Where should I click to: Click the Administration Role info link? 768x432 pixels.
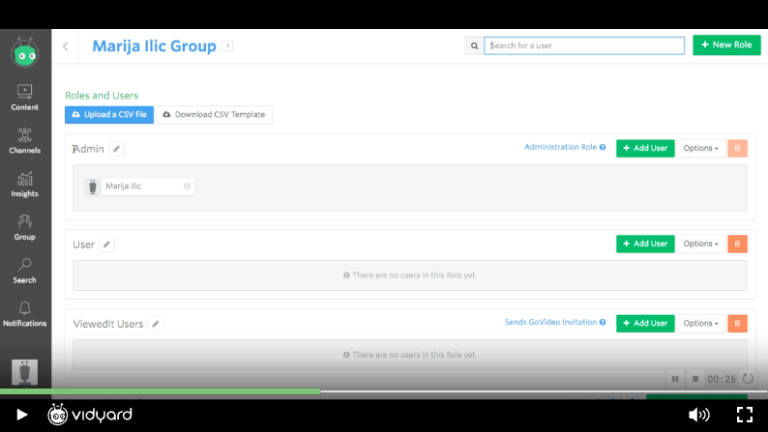click(x=565, y=147)
